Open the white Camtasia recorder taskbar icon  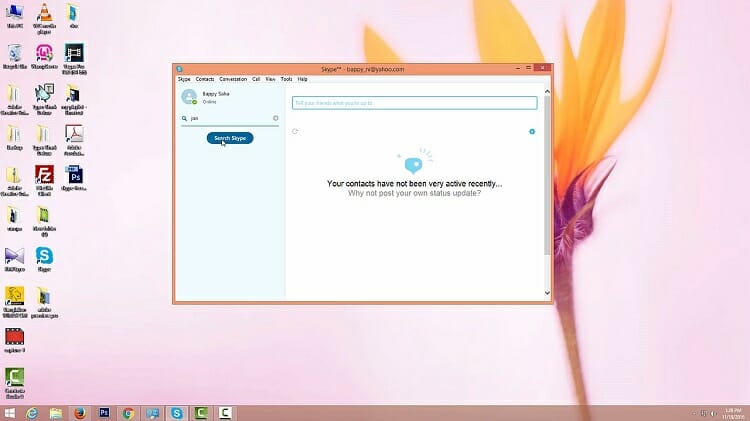tap(225, 413)
